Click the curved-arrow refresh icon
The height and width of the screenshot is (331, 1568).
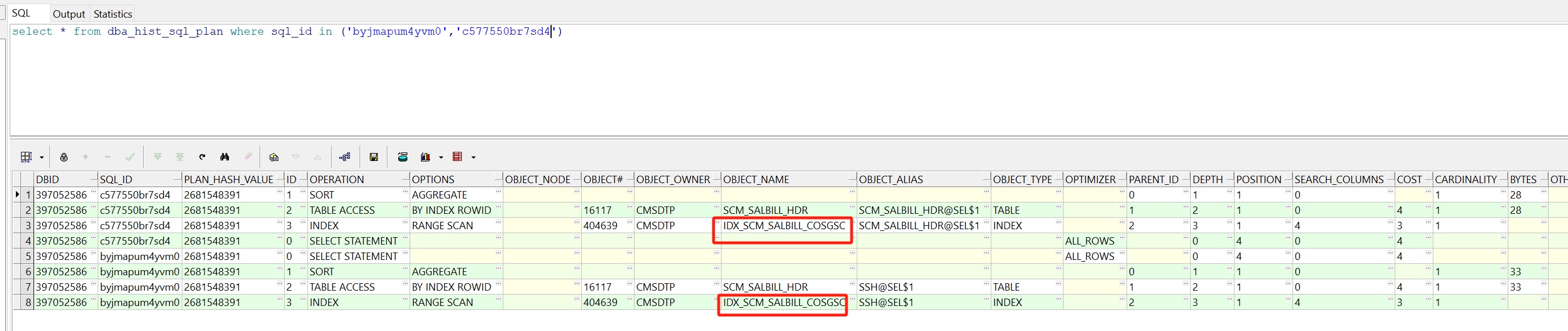coord(202,158)
